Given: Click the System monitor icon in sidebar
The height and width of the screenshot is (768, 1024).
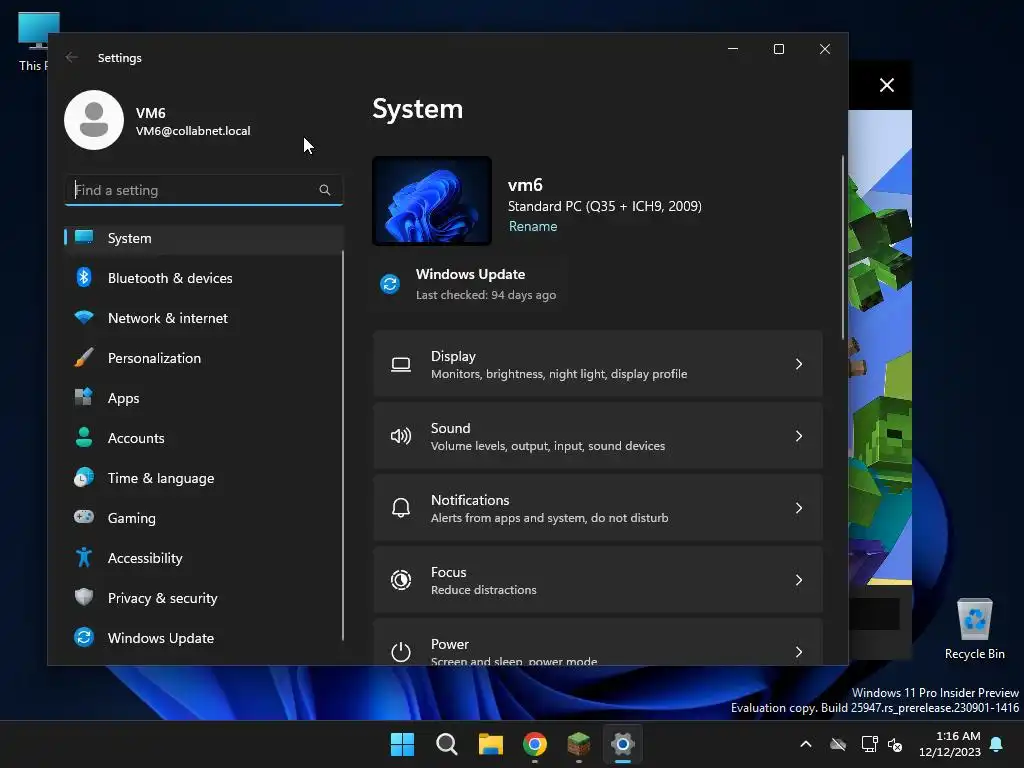Looking at the screenshot, I should (84, 237).
